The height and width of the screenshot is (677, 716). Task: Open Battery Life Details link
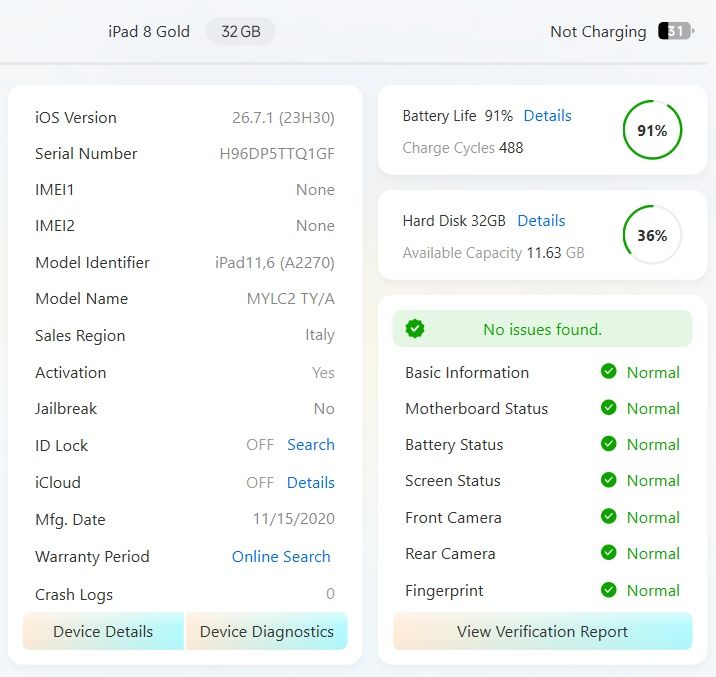click(x=547, y=115)
